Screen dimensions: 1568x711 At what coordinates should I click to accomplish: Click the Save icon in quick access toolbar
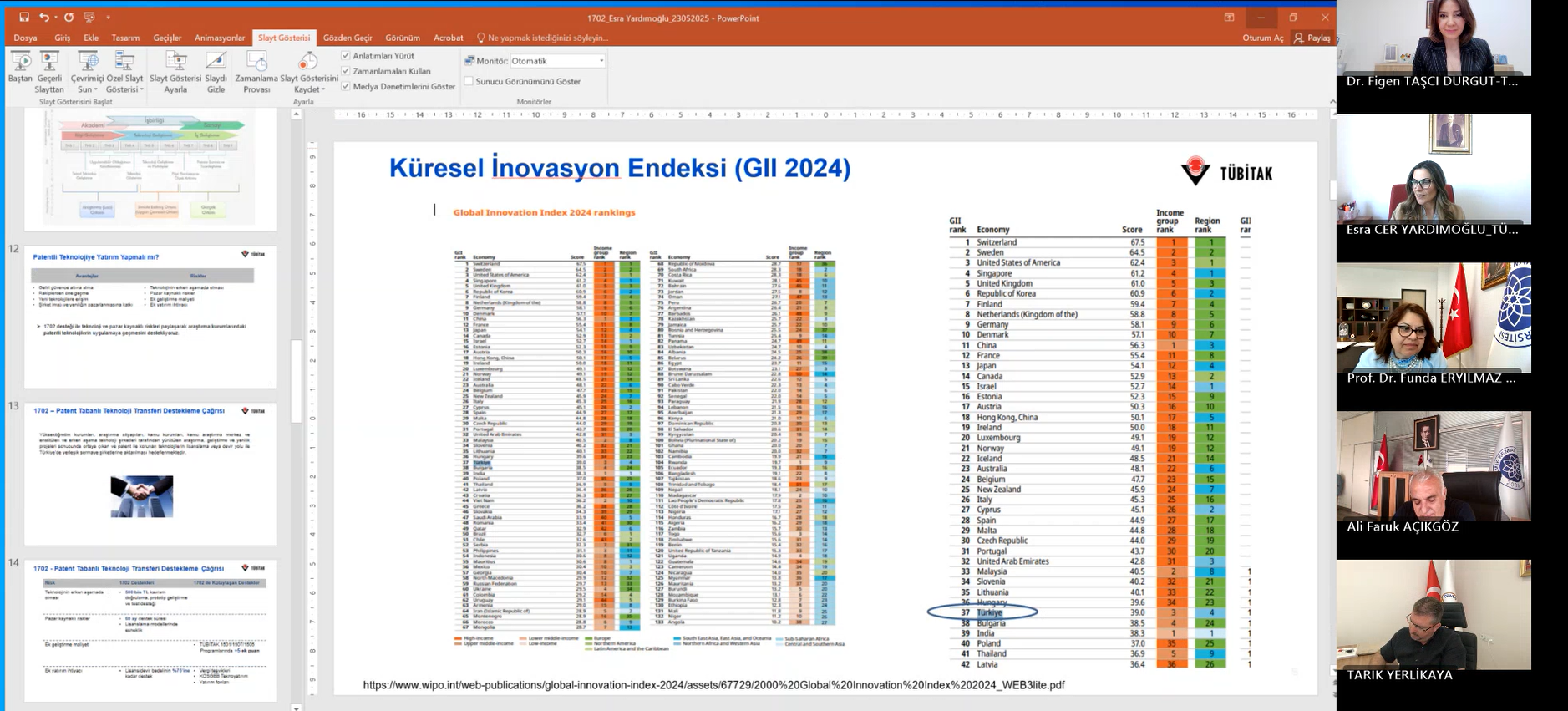pyautogui.click(x=24, y=18)
